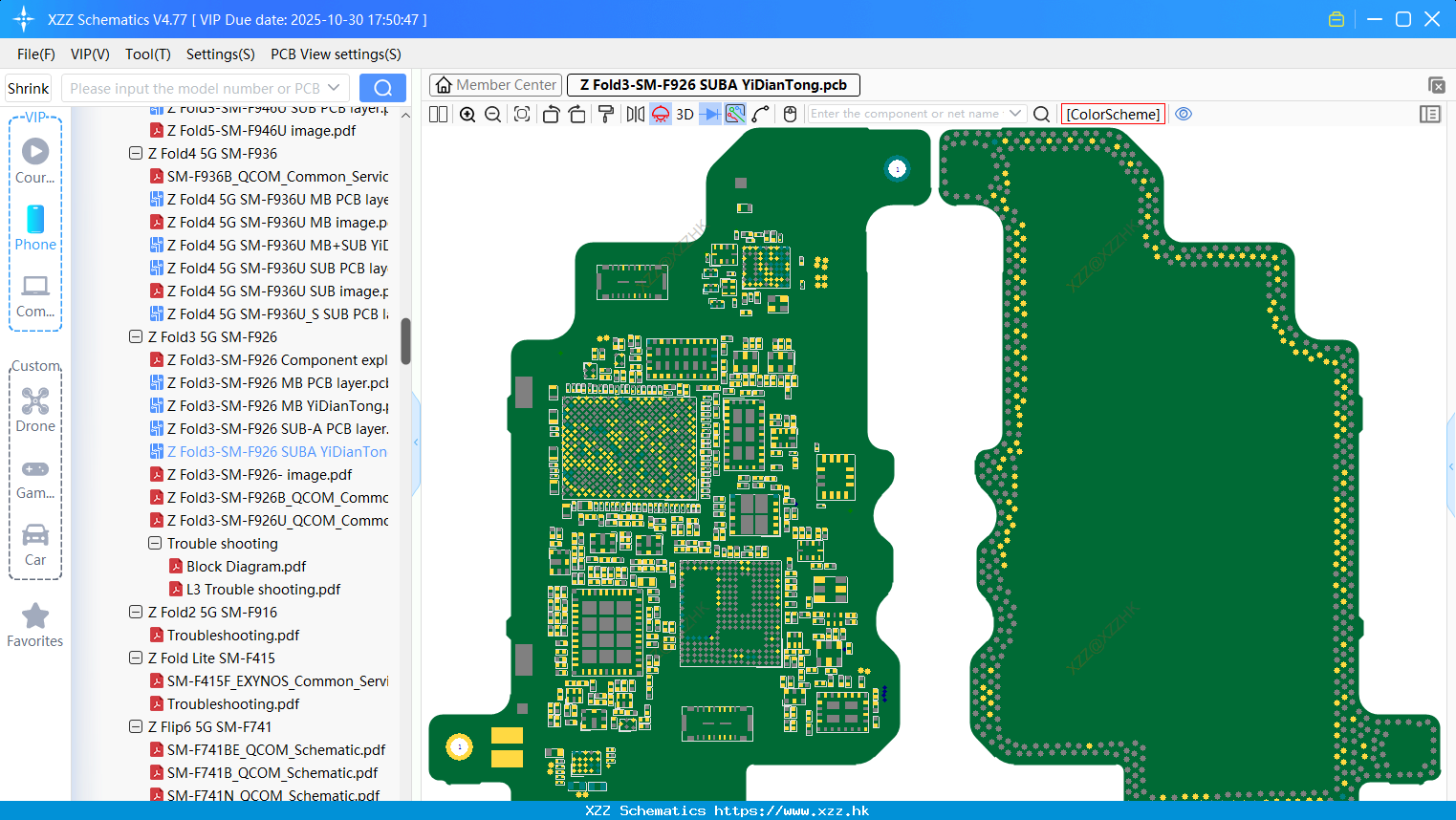Open SM-F741BE_QCOM_Schematic.pdf

click(x=268, y=749)
